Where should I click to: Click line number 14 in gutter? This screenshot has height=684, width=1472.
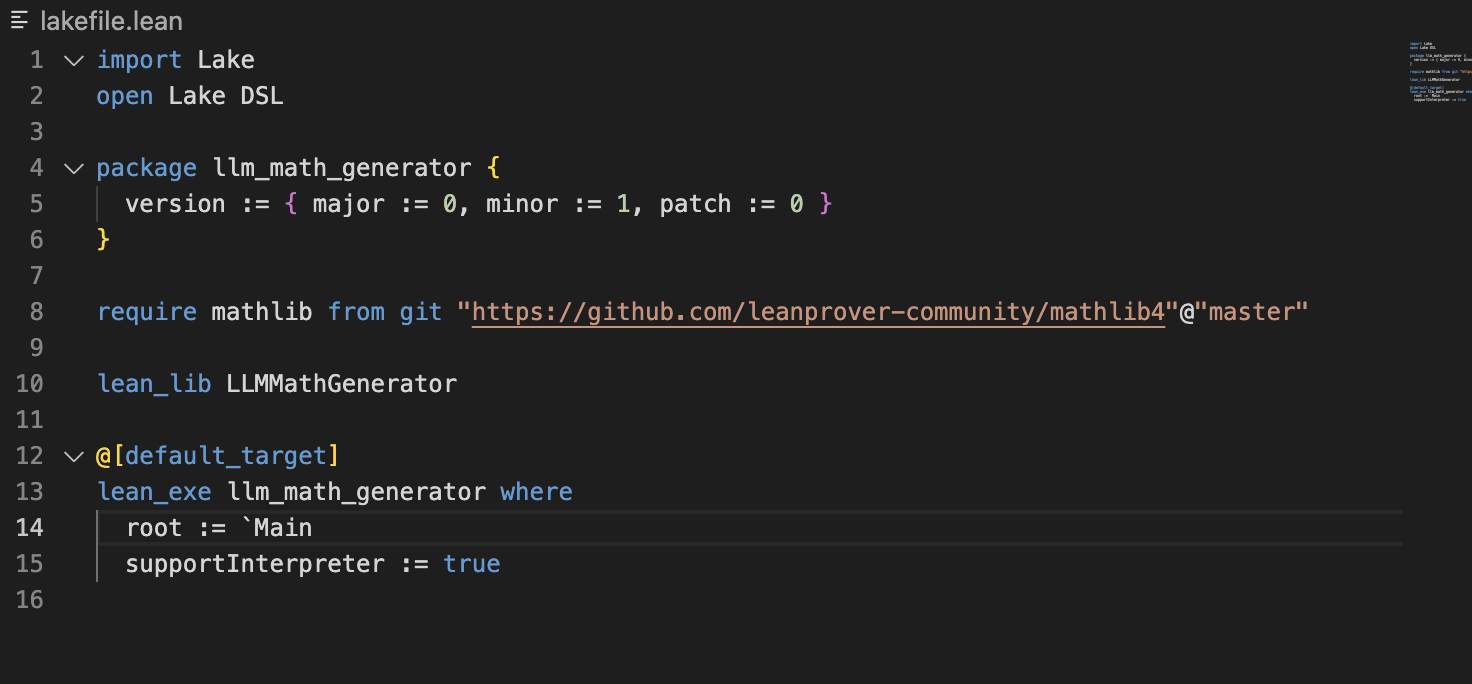coord(30,528)
